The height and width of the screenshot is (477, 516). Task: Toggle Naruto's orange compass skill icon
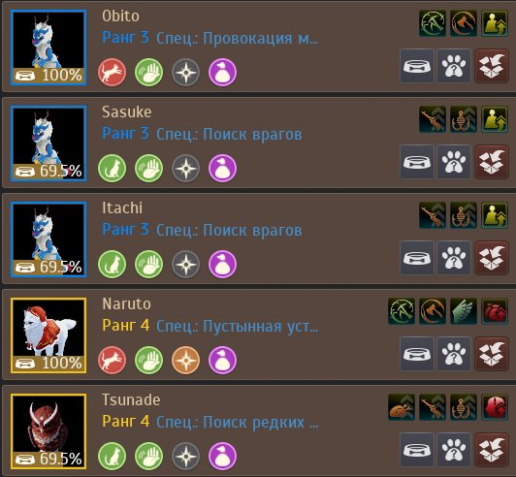tap(186, 360)
